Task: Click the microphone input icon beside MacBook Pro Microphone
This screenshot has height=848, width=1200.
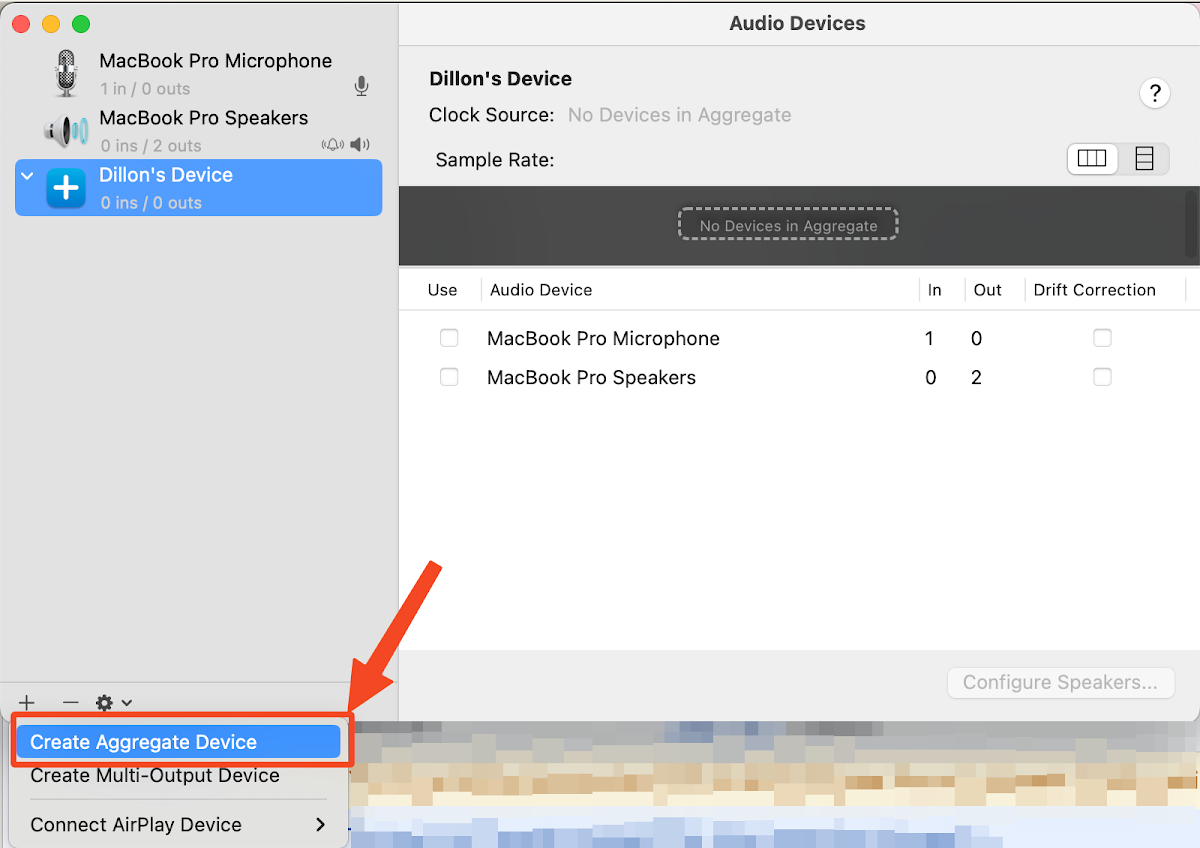Action: (361, 86)
